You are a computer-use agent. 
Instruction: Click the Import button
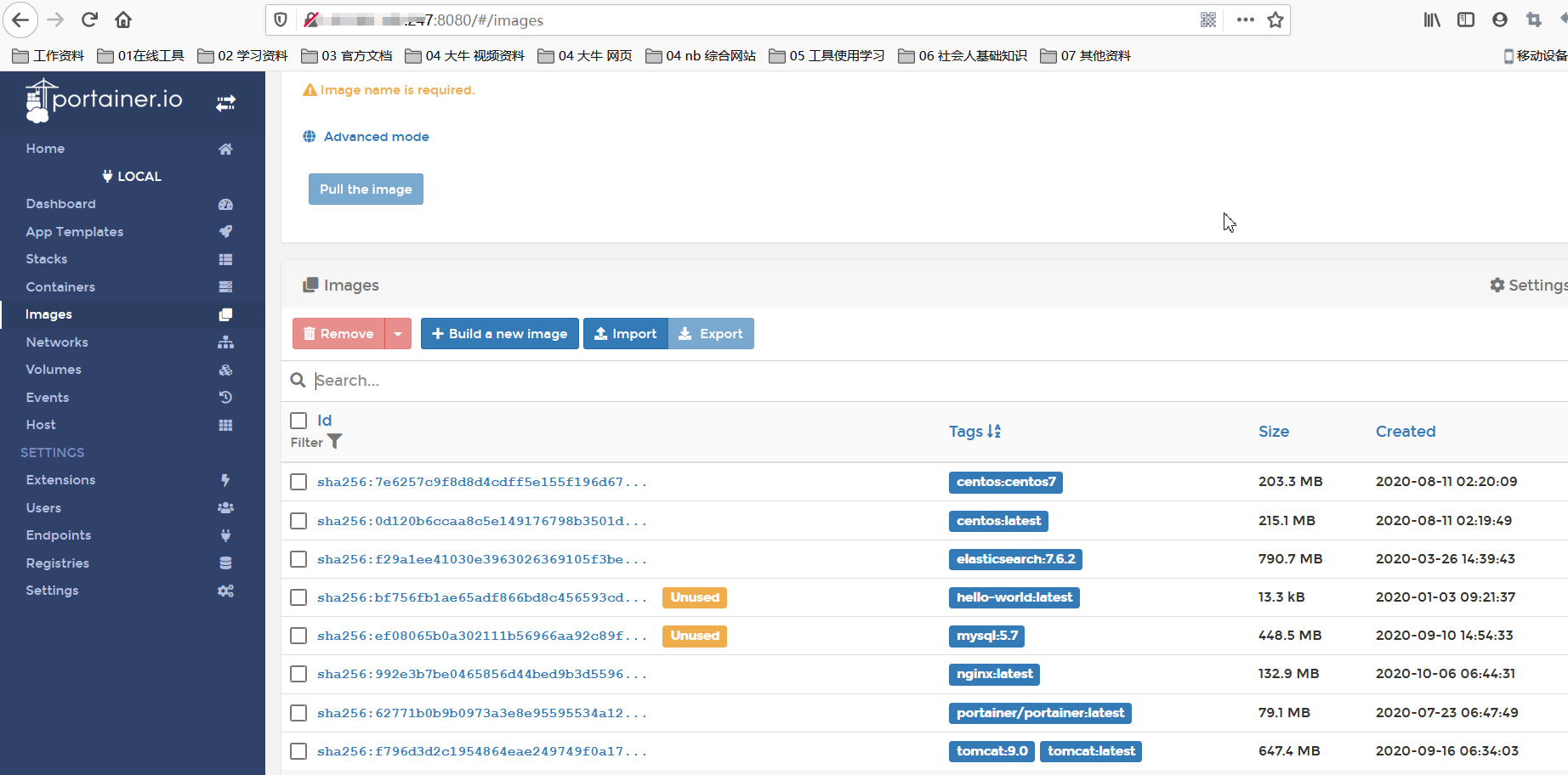pyautogui.click(x=626, y=334)
